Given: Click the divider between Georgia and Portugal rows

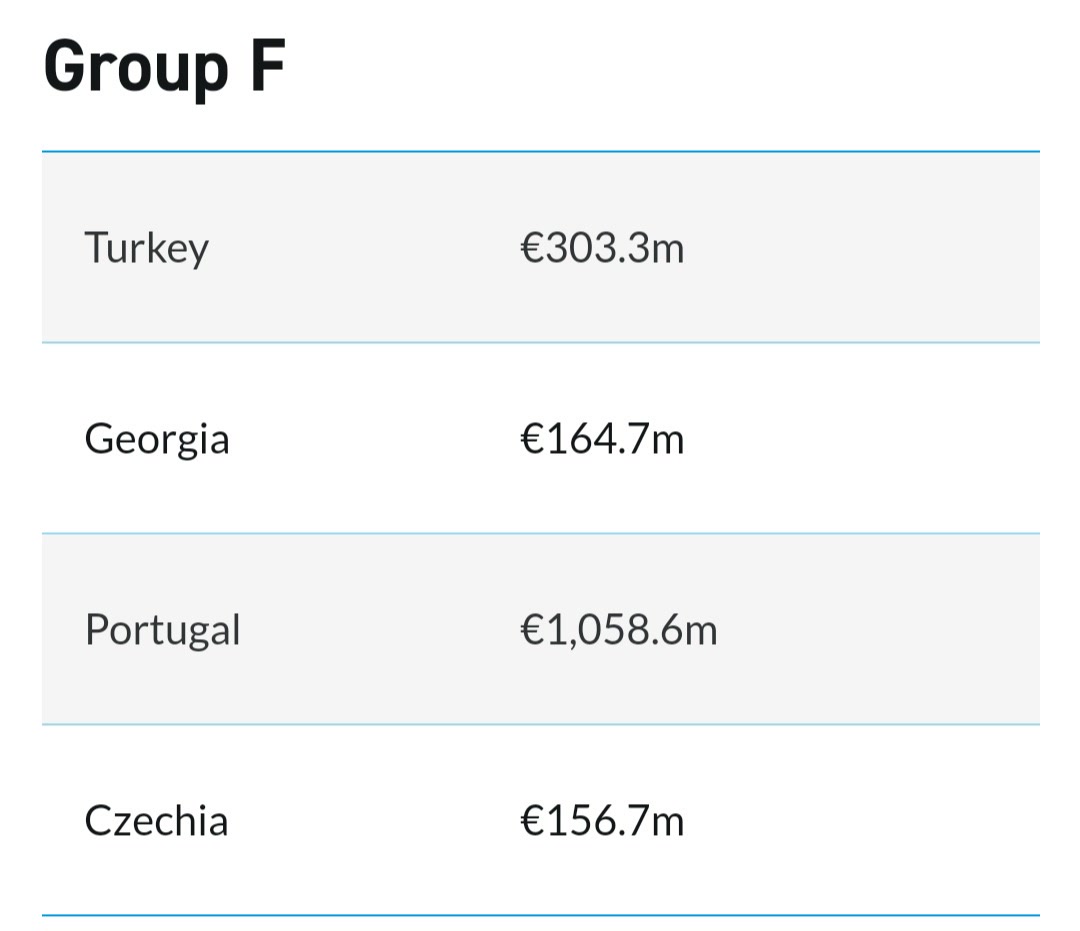Looking at the screenshot, I should [541, 533].
